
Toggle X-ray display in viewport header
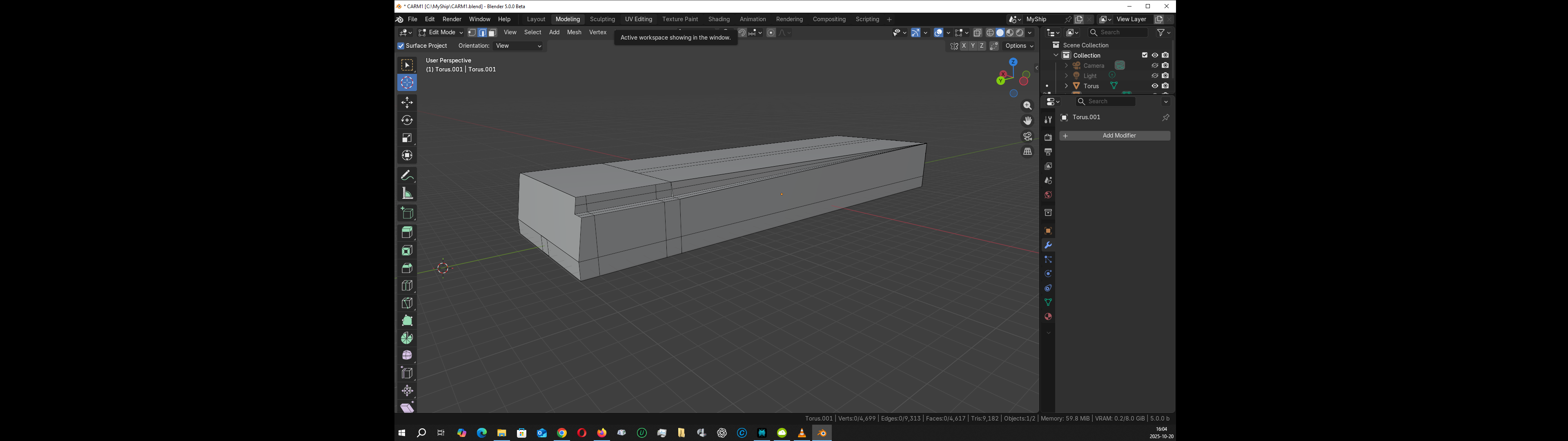(978, 33)
